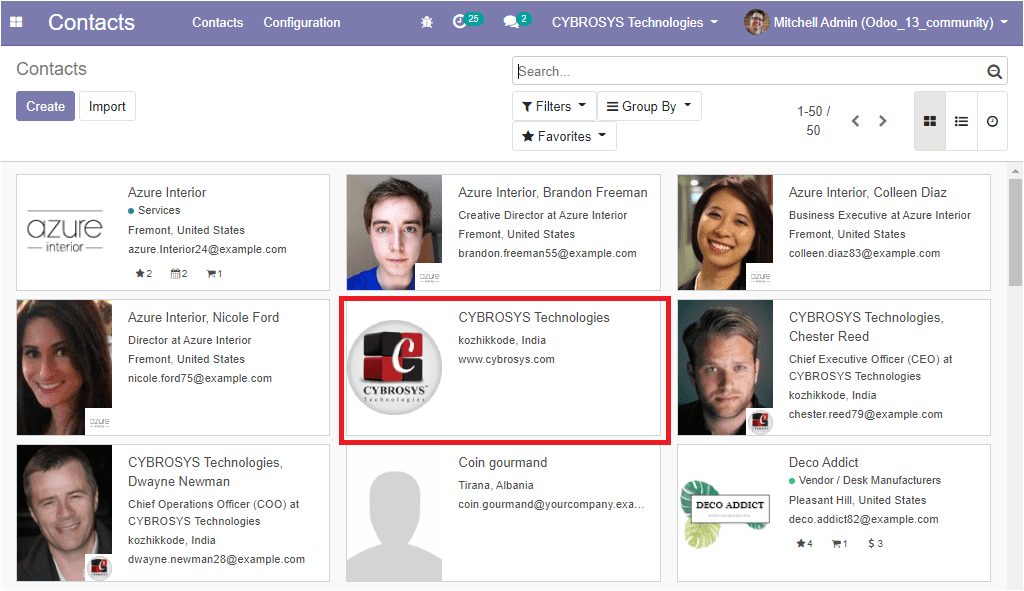Screen dimensions: 1024x591
Task: Open Chester Reed contact photo
Action: click(x=725, y=368)
